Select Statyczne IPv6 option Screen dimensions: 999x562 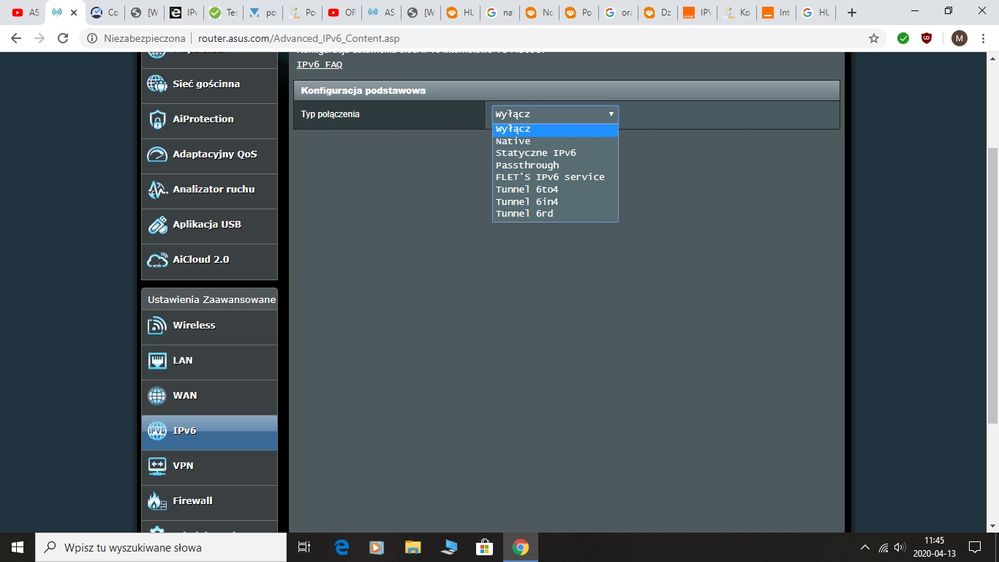535,153
